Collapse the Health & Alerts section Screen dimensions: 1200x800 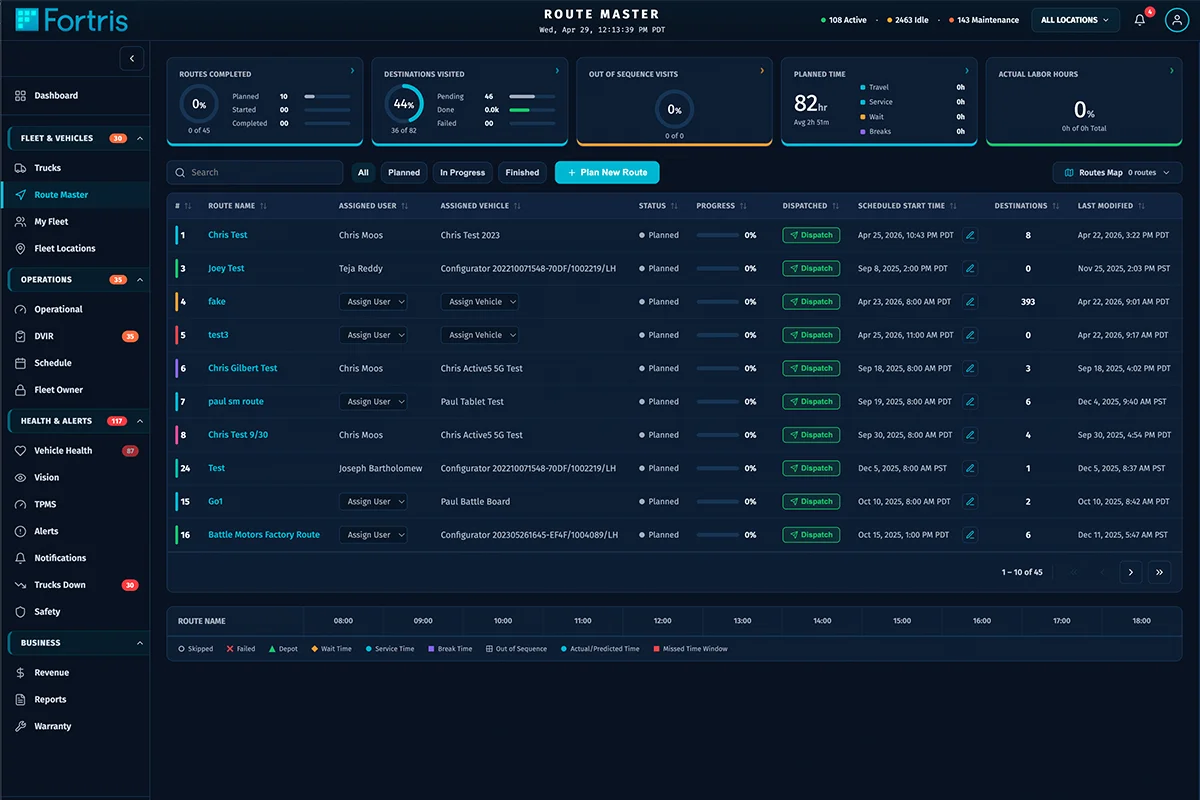click(x=140, y=421)
